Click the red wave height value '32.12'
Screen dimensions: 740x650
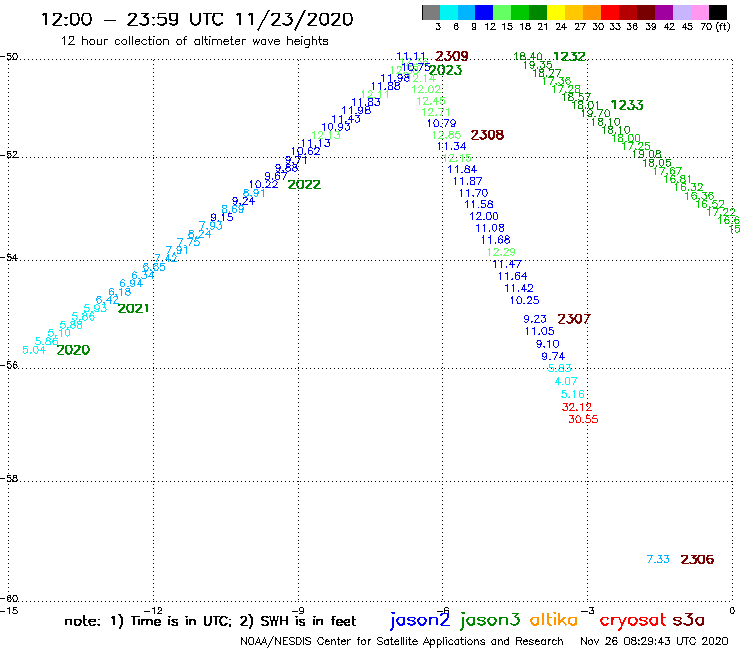[577, 407]
